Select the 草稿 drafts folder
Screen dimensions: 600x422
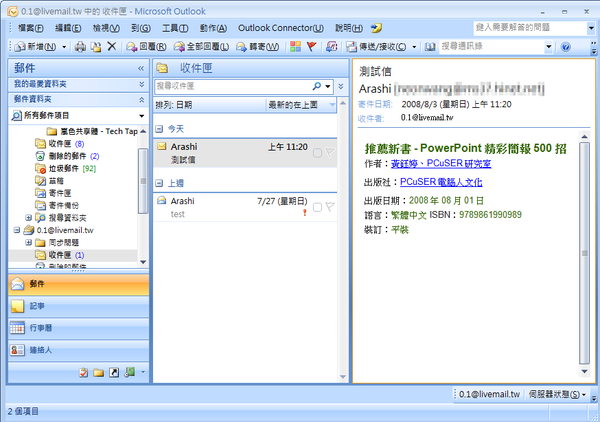50,181
